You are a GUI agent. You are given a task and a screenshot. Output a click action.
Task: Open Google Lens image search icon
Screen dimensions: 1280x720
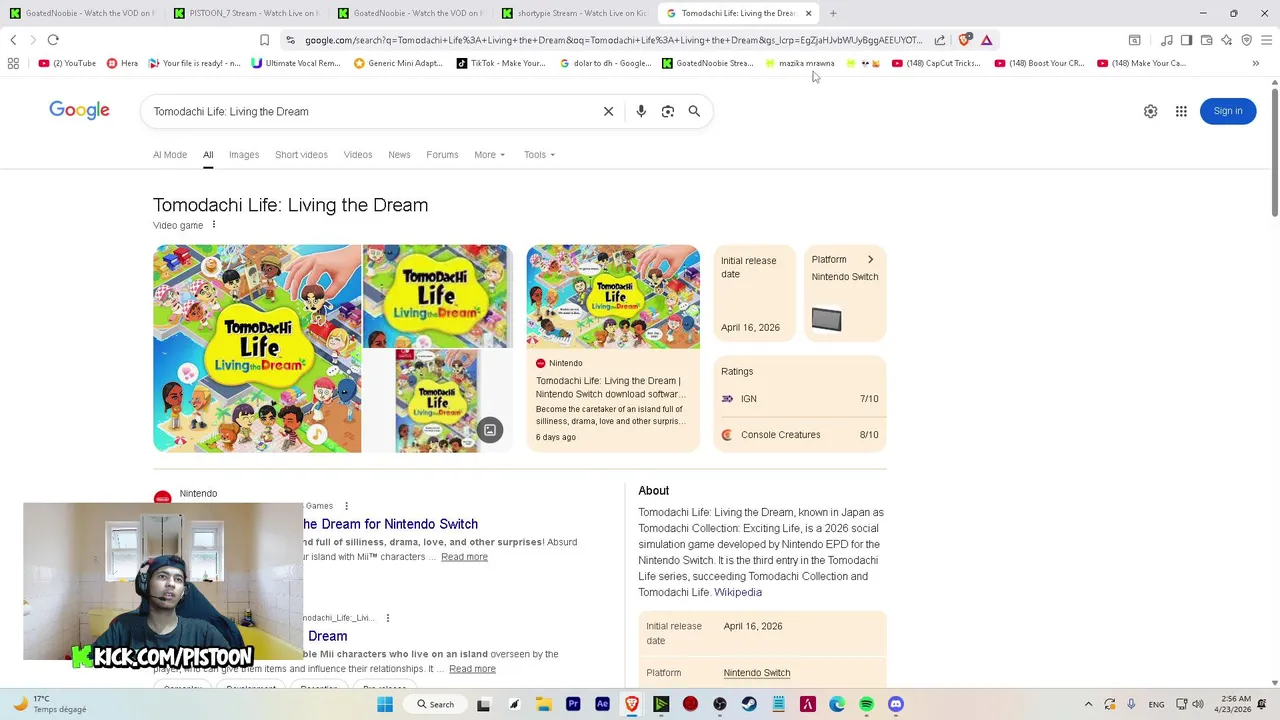(x=668, y=111)
